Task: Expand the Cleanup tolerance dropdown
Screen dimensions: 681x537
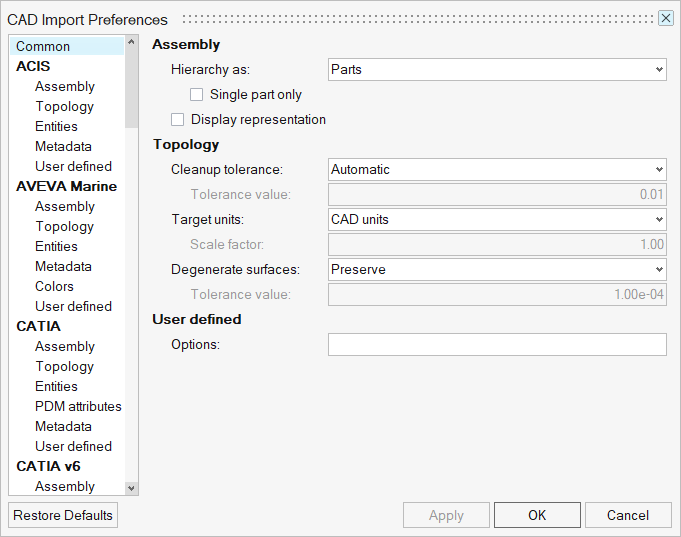Action: click(x=497, y=170)
